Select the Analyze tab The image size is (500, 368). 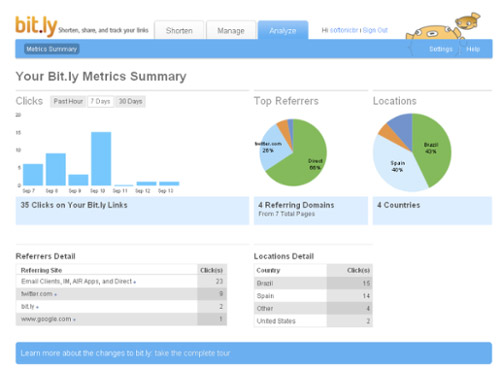point(283,30)
